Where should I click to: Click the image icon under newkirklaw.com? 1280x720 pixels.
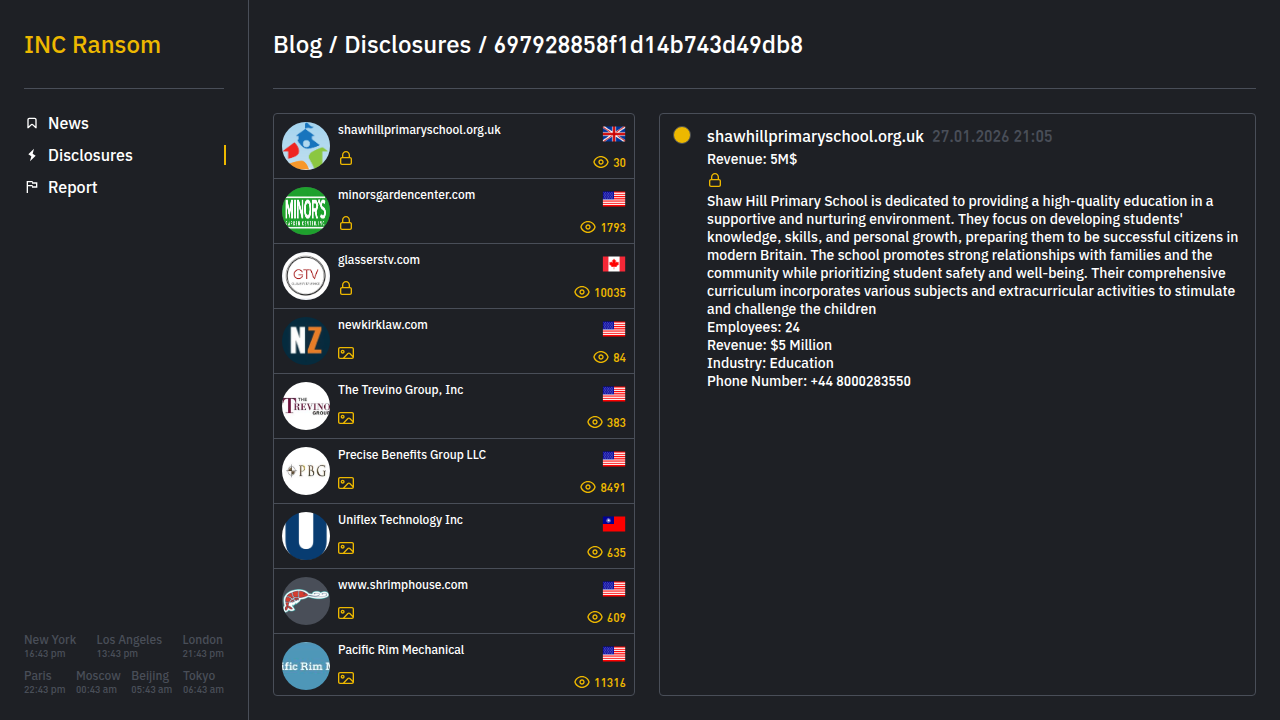point(346,353)
